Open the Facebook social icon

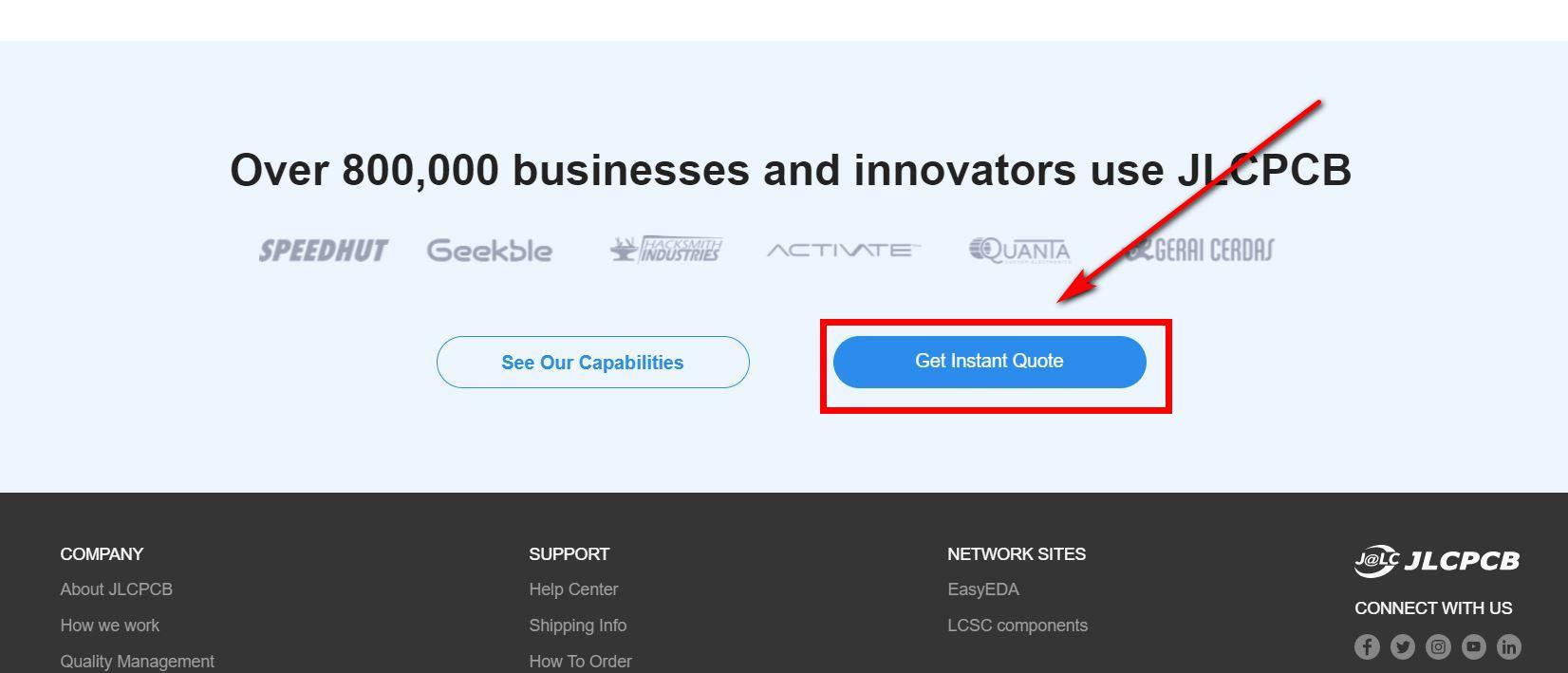pos(1367,646)
